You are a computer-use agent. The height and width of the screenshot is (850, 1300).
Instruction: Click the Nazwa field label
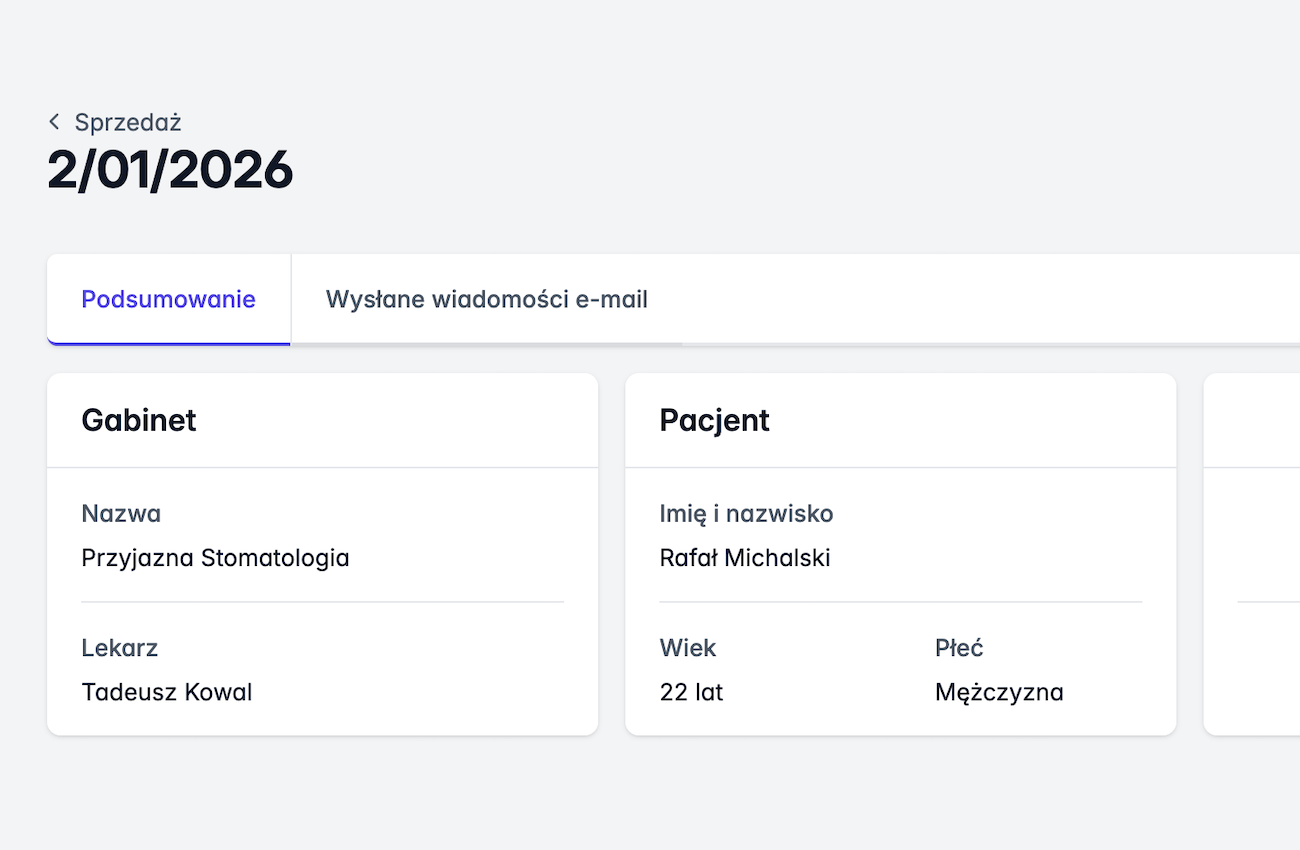pyautogui.click(x=121, y=513)
